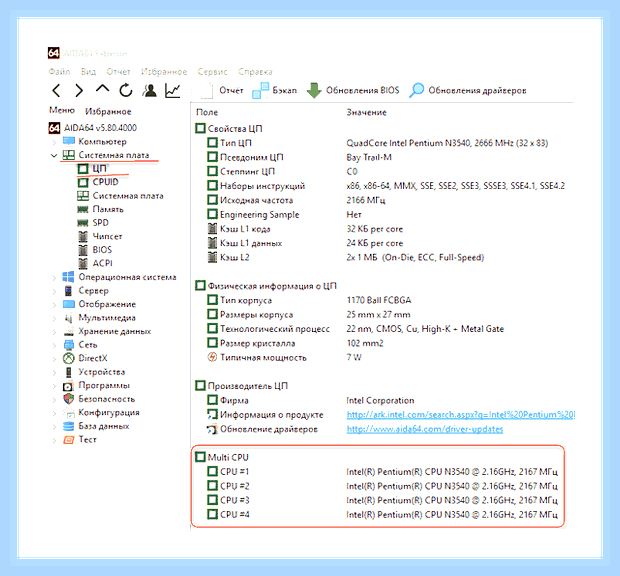Click the Сервер tower icon

pos(68,291)
